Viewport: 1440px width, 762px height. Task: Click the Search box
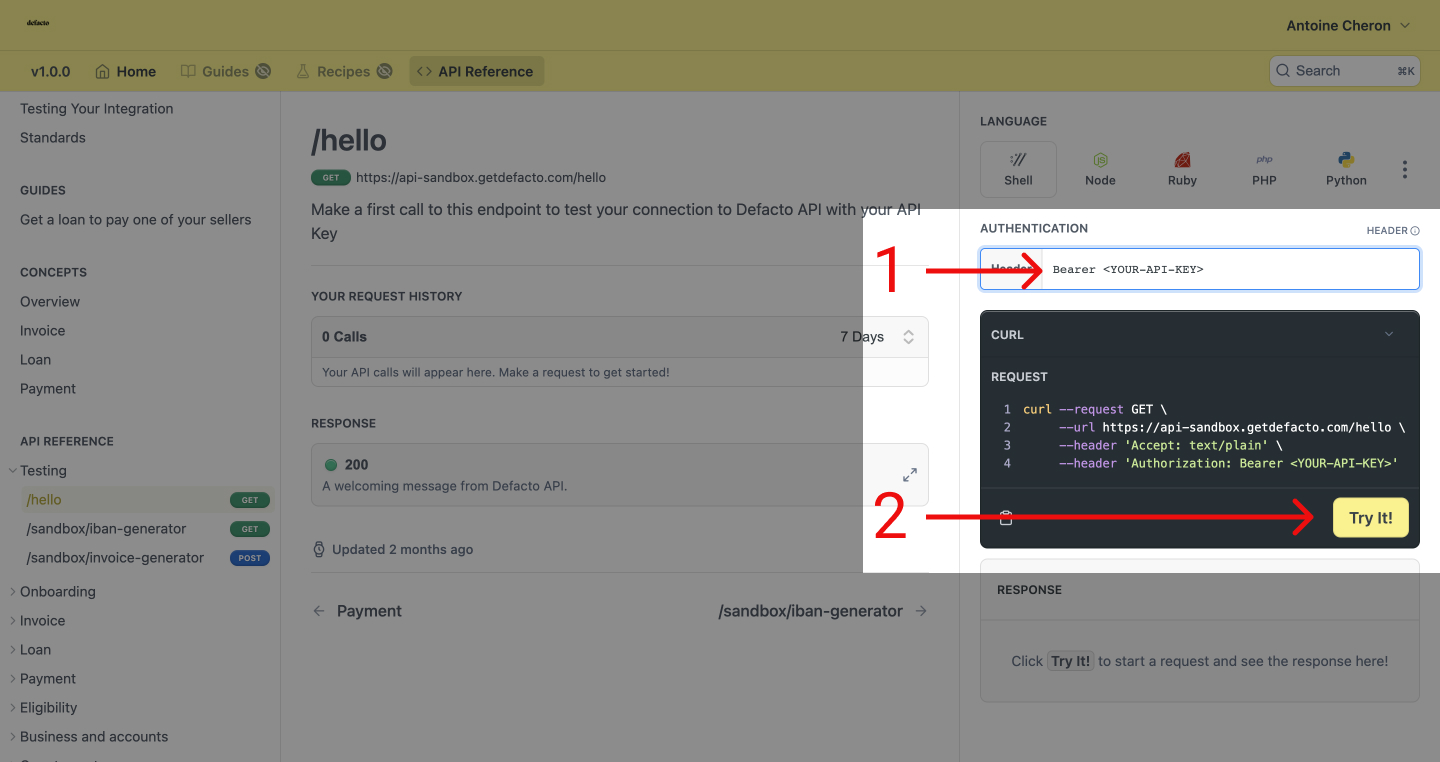click(x=1344, y=71)
